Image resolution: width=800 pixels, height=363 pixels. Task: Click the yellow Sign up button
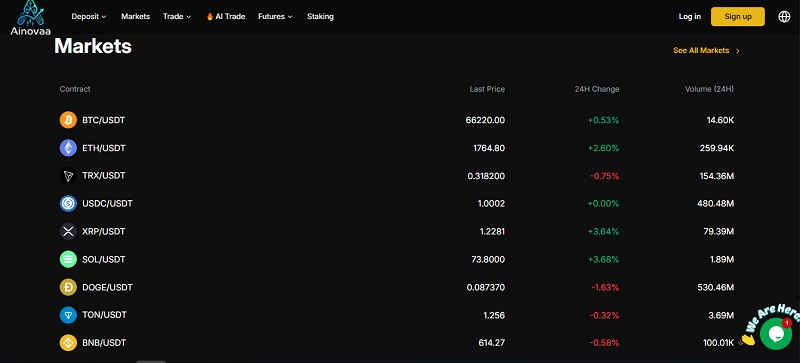738,16
